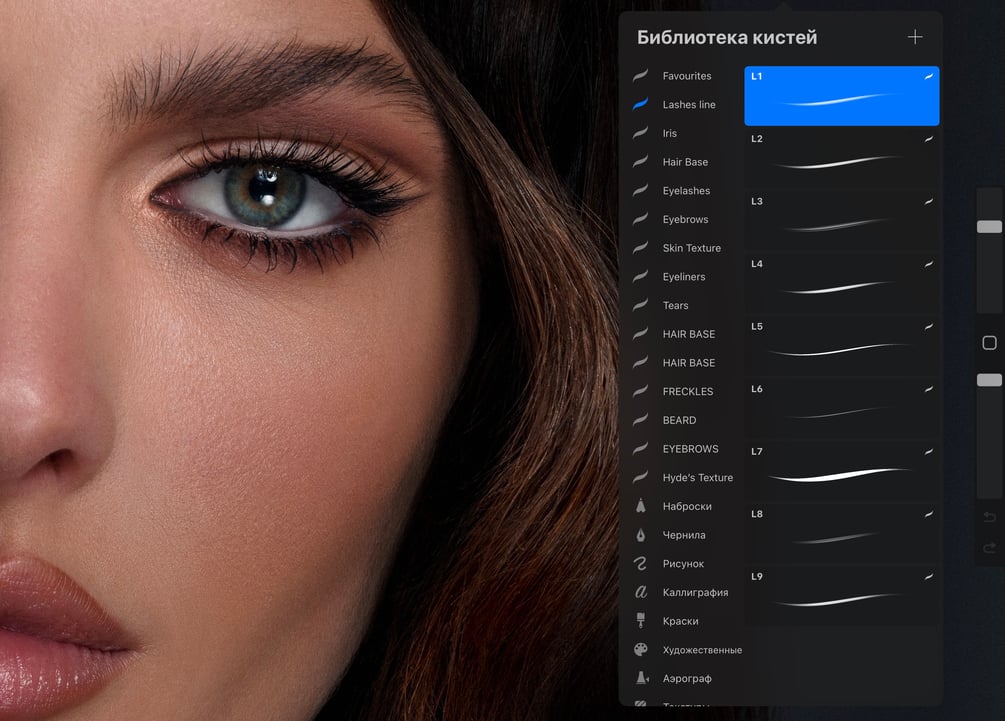Click the Eyeliners set icon
Screen dimensions: 1005x721
point(640,276)
